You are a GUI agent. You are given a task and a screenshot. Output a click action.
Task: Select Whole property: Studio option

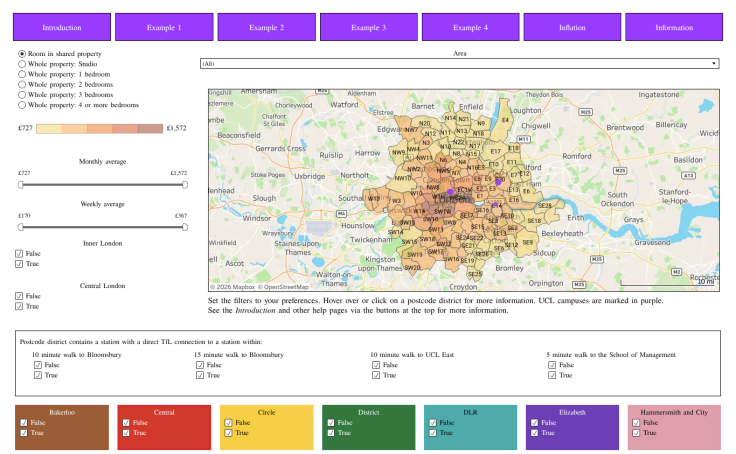click(x=22, y=64)
